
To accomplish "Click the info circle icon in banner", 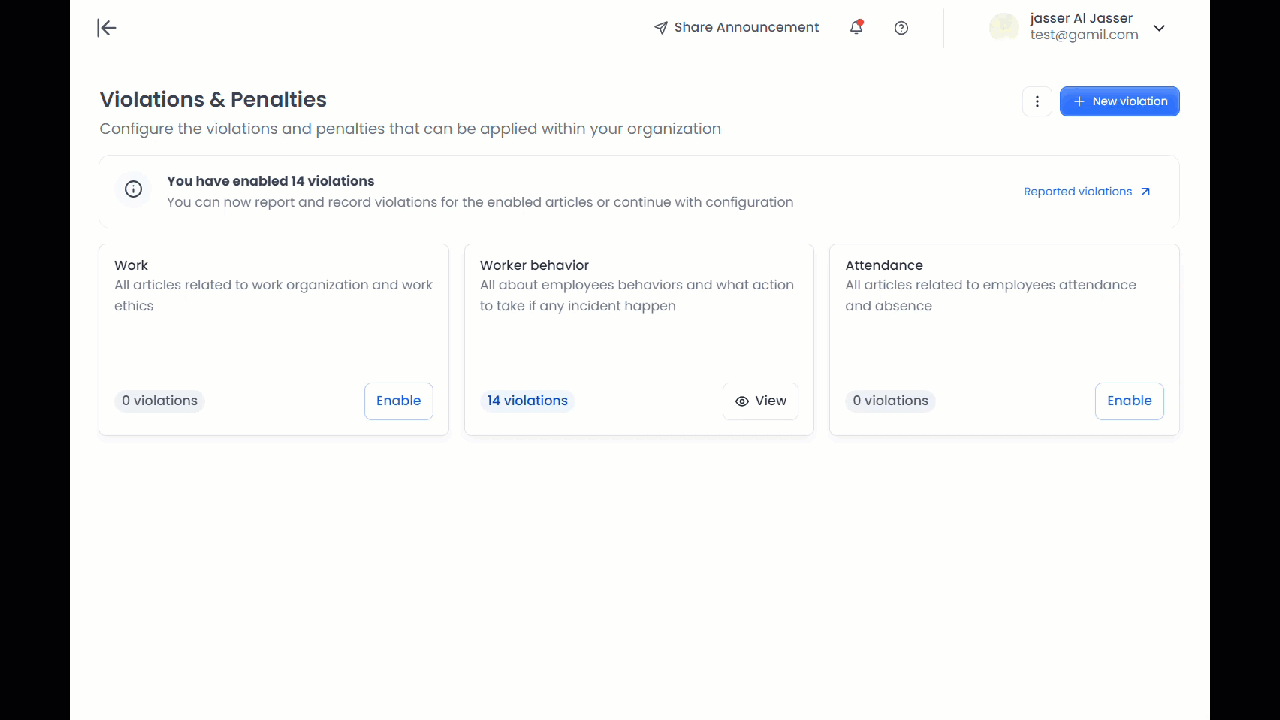I will (133, 190).
